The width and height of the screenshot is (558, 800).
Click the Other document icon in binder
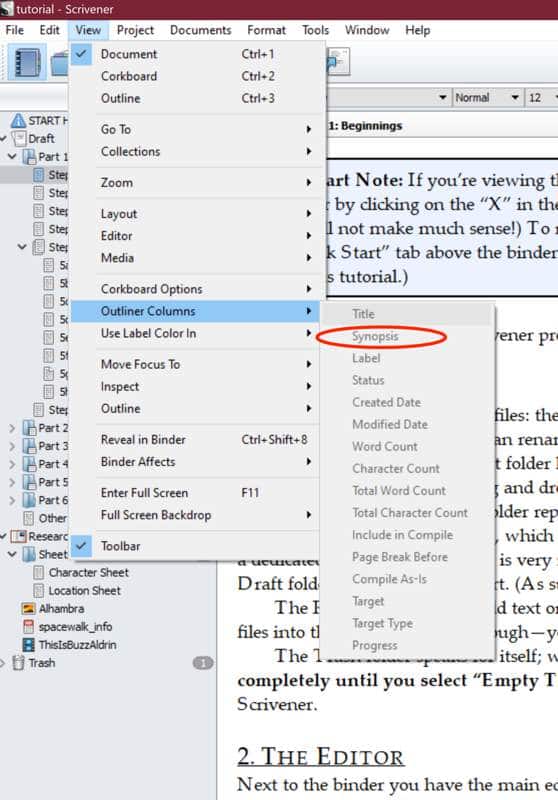point(29,518)
